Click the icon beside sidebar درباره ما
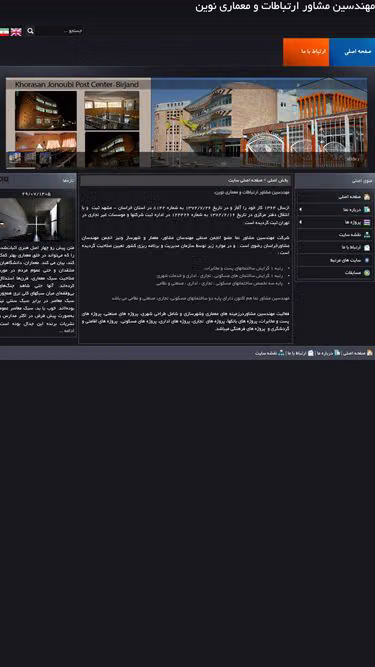375x667 pixels. coord(367,209)
